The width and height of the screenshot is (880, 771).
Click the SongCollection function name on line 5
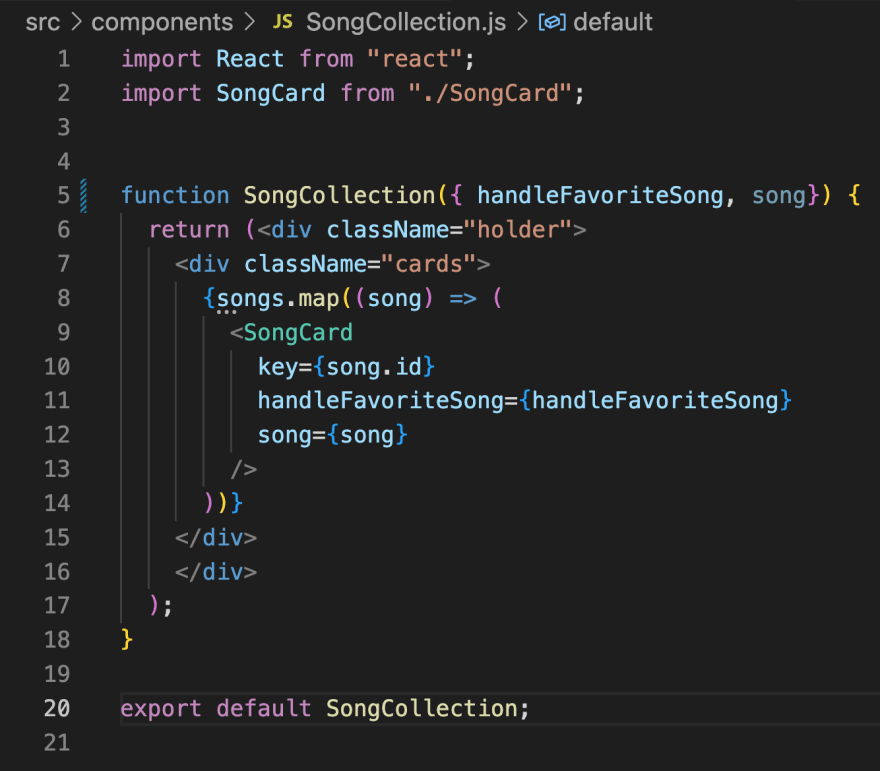tap(340, 196)
